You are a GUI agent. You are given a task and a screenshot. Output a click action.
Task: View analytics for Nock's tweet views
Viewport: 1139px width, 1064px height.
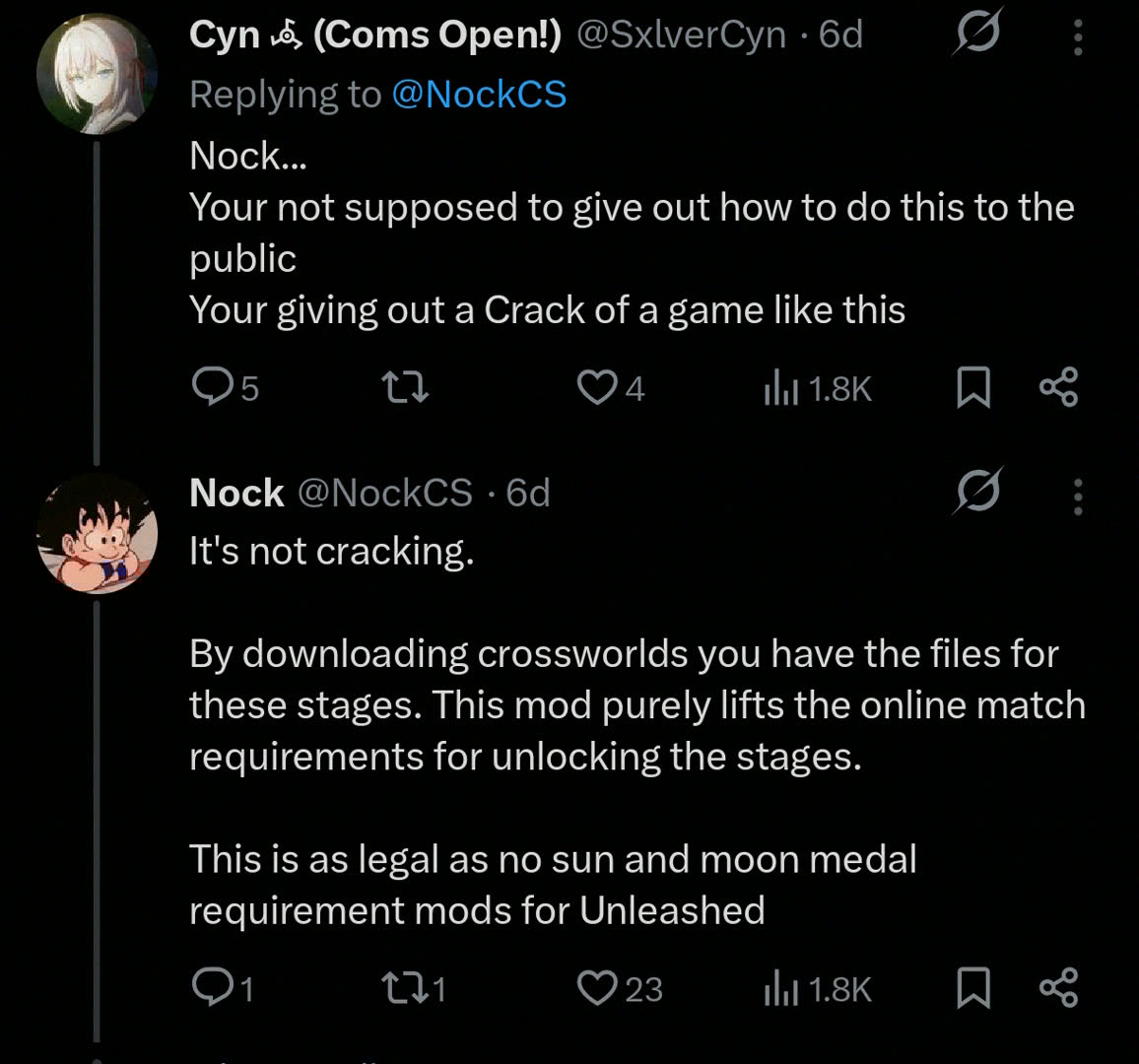[x=817, y=989]
